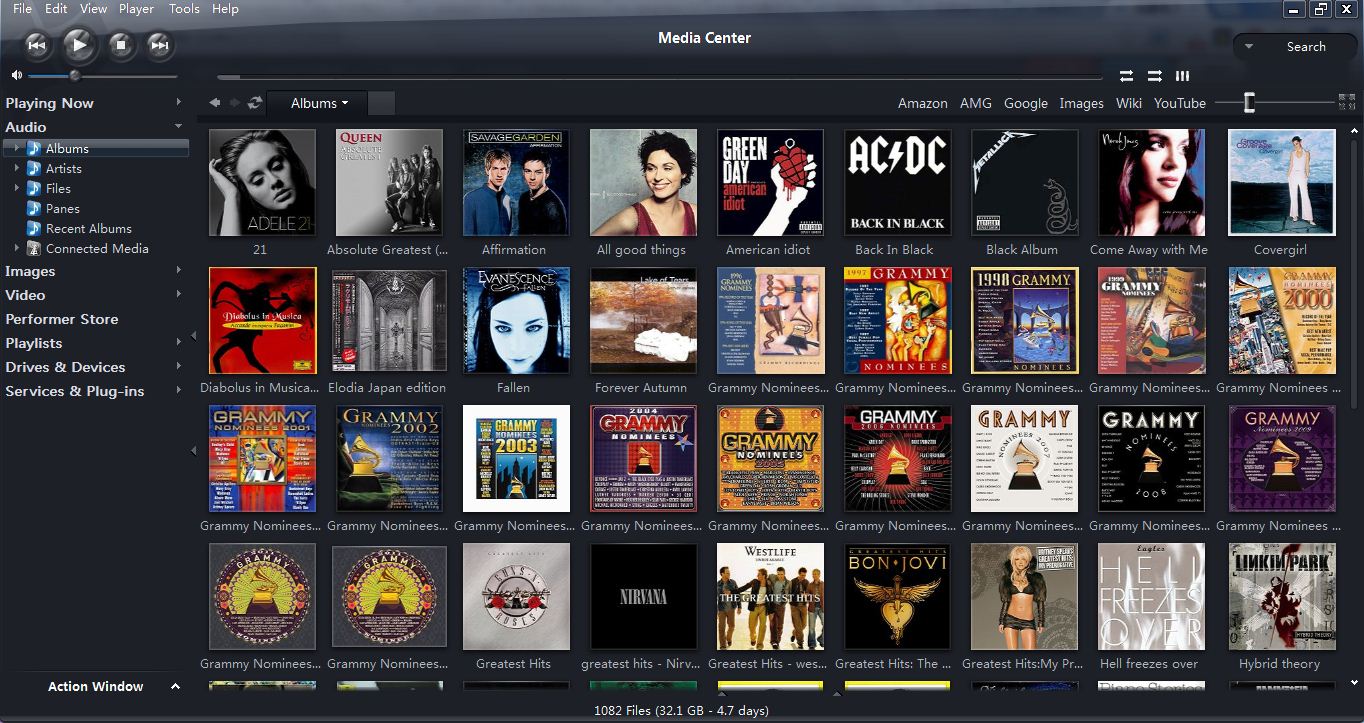Image resolution: width=1364 pixels, height=723 pixels.
Task: Click into the Search field
Action: click(1306, 47)
